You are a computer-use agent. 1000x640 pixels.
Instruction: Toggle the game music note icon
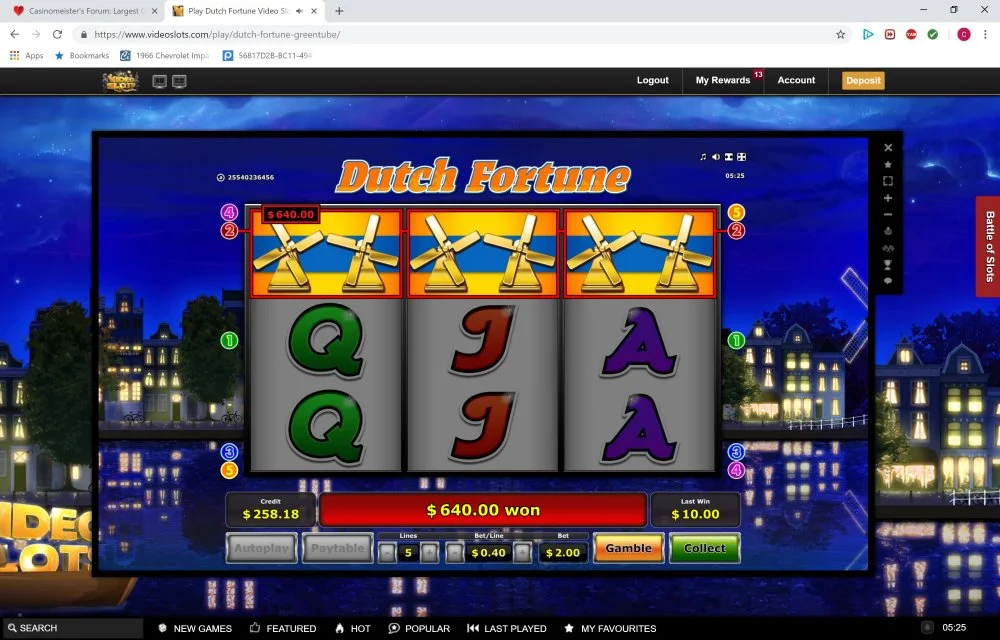pyautogui.click(x=703, y=157)
